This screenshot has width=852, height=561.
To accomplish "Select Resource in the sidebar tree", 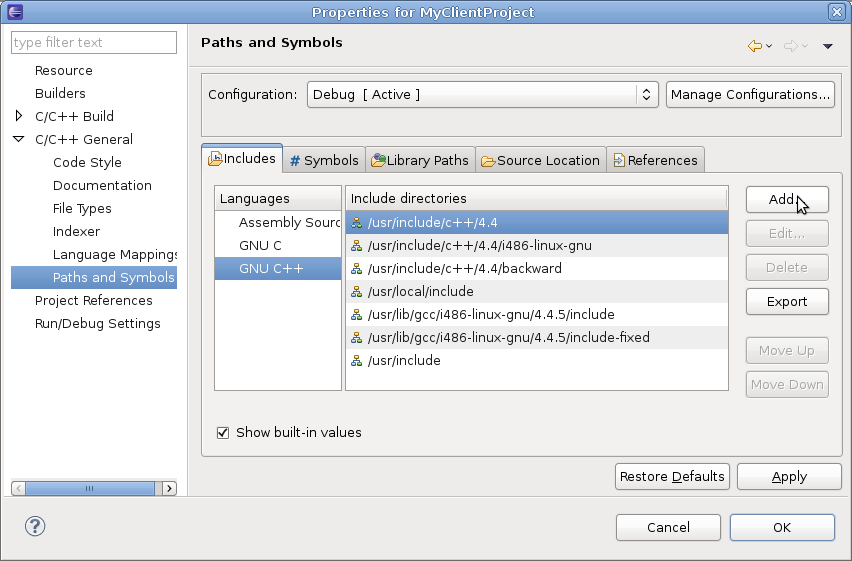I will pyautogui.click(x=64, y=71).
